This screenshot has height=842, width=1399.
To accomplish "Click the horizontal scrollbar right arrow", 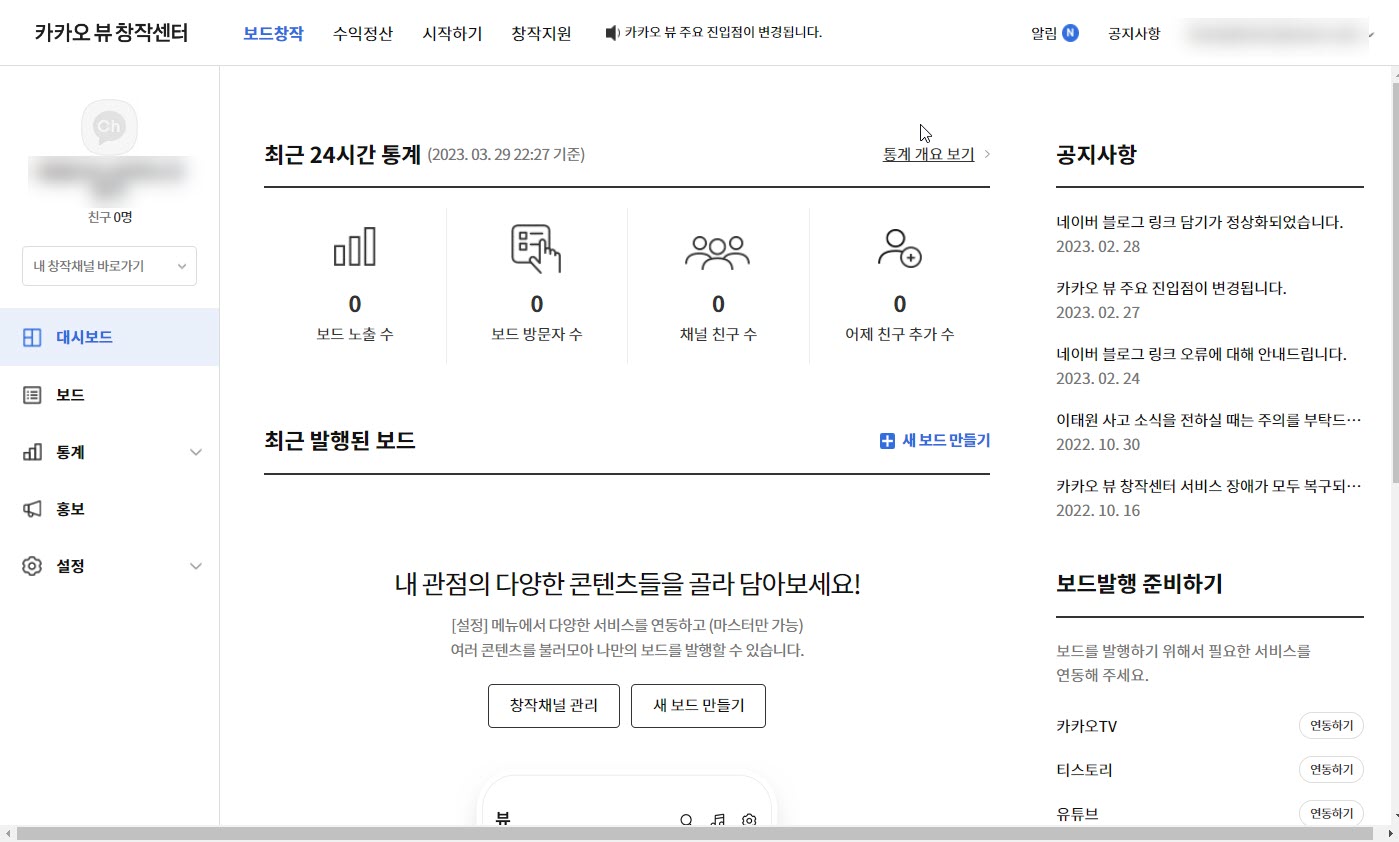I will point(1391,834).
